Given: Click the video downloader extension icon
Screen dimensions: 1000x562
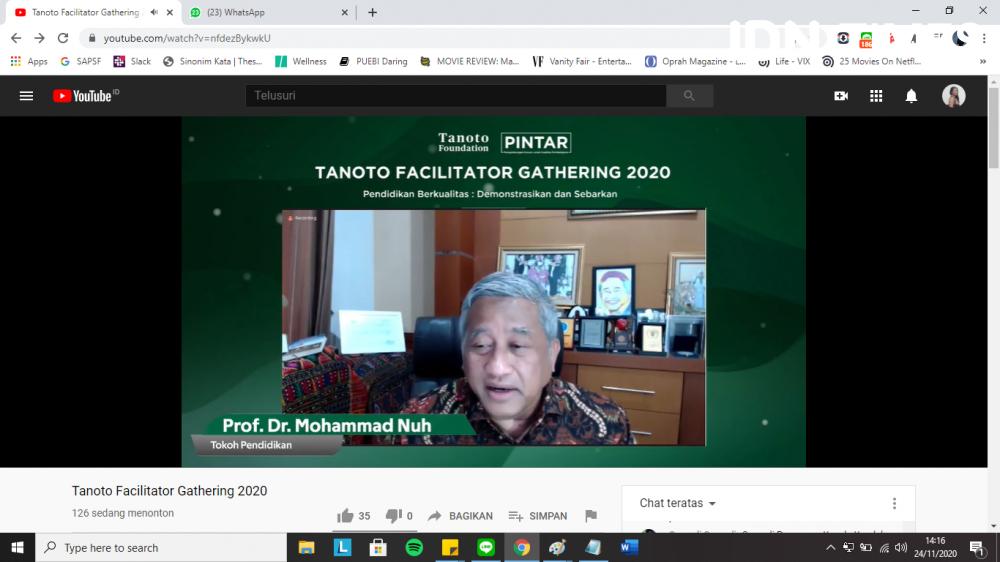Looking at the screenshot, I should [x=843, y=38].
